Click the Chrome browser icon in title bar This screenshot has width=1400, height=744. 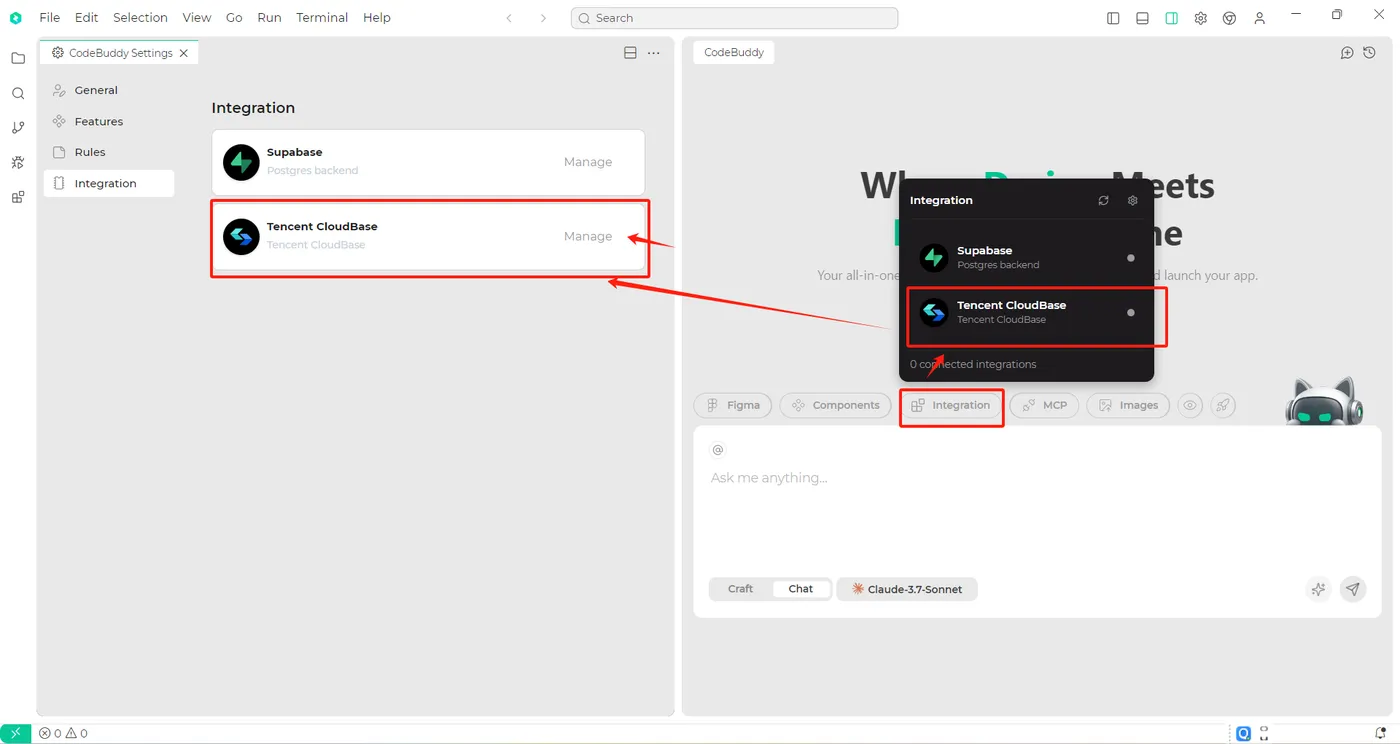coord(1229,18)
